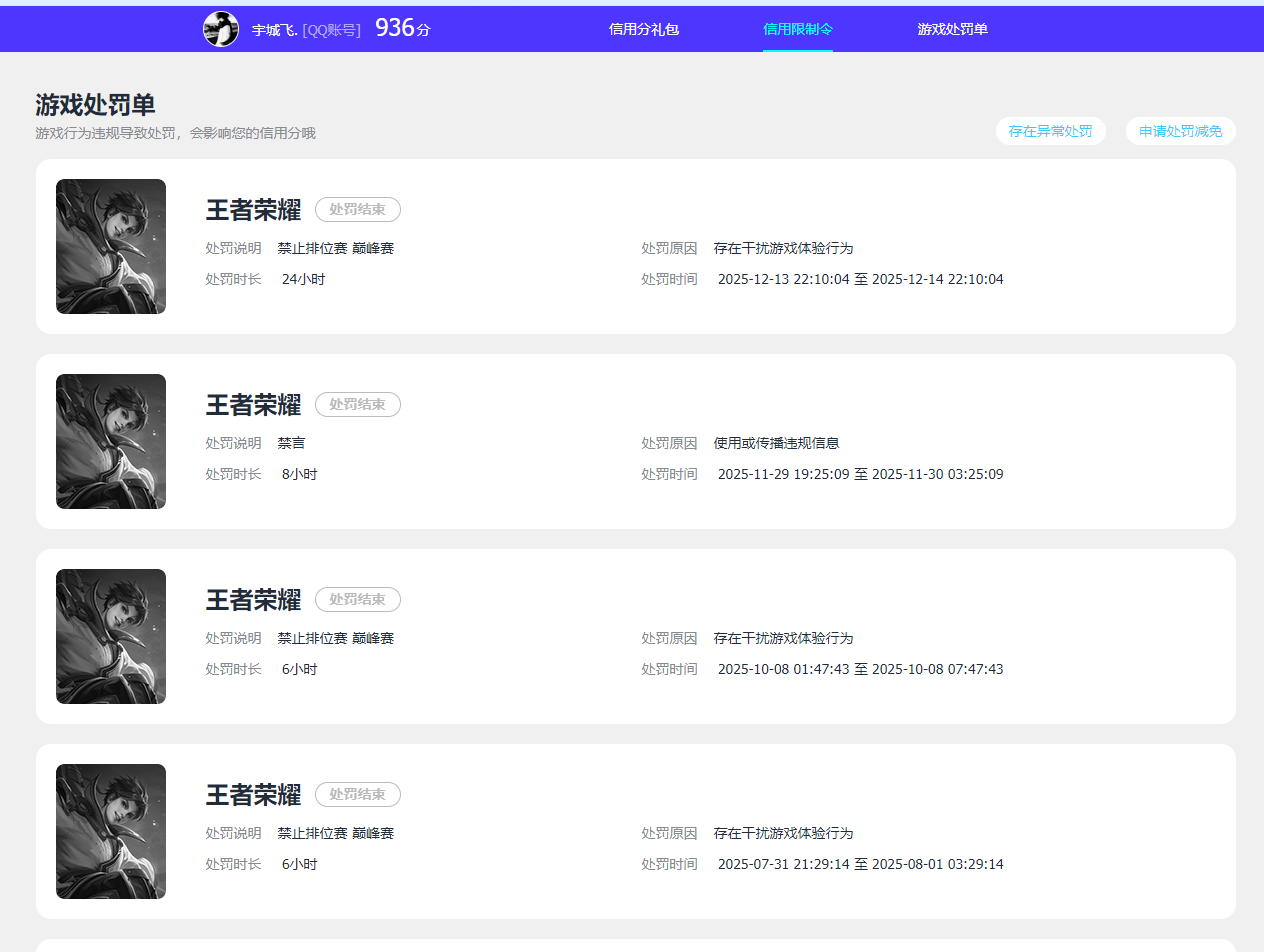Click 6小时 duration on 2025-10-08 card
Viewport: 1264px width, 952px height.
click(x=299, y=669)
